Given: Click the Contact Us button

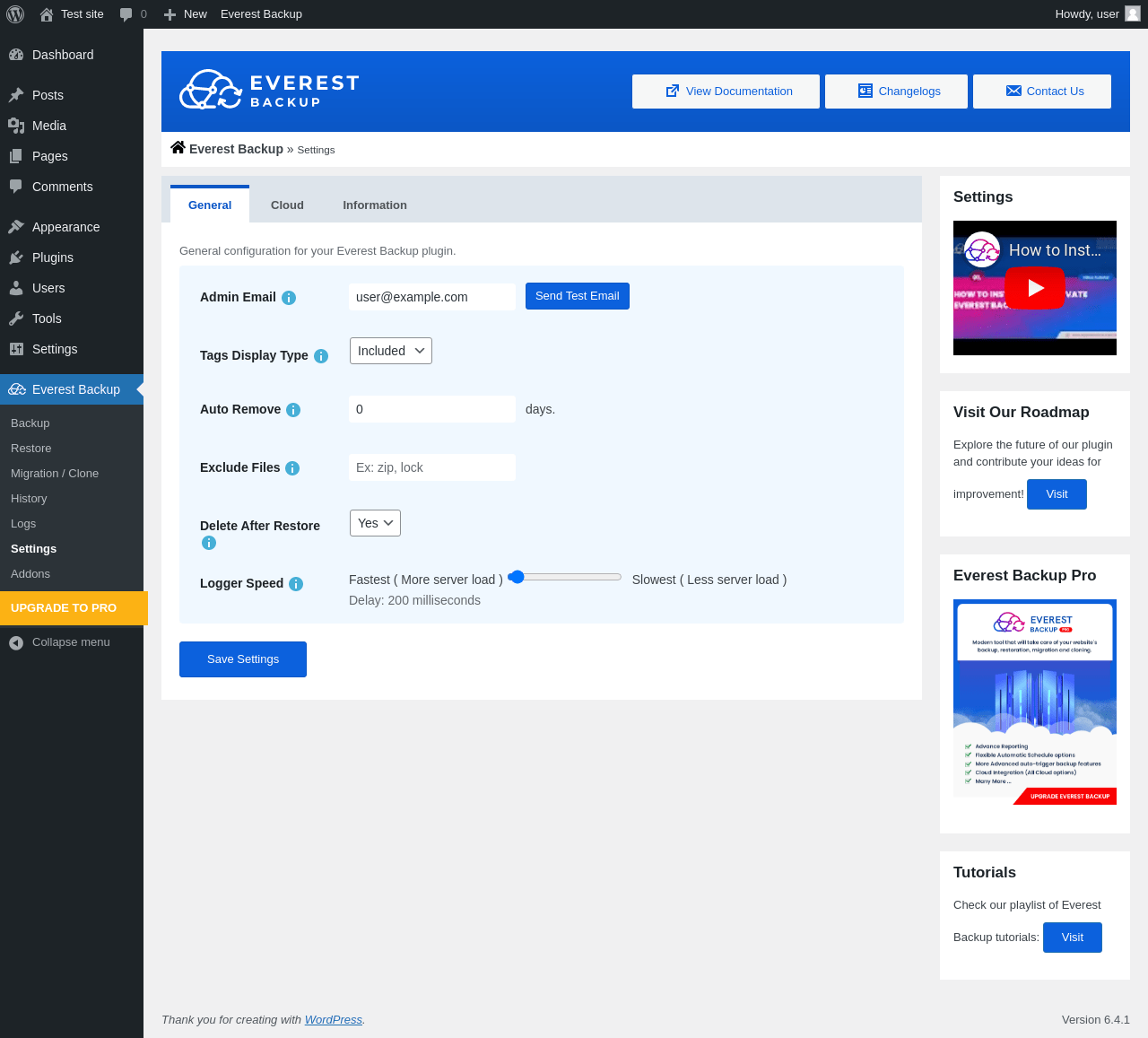Looking at the screenshot, I should (x=1042, y=92).
